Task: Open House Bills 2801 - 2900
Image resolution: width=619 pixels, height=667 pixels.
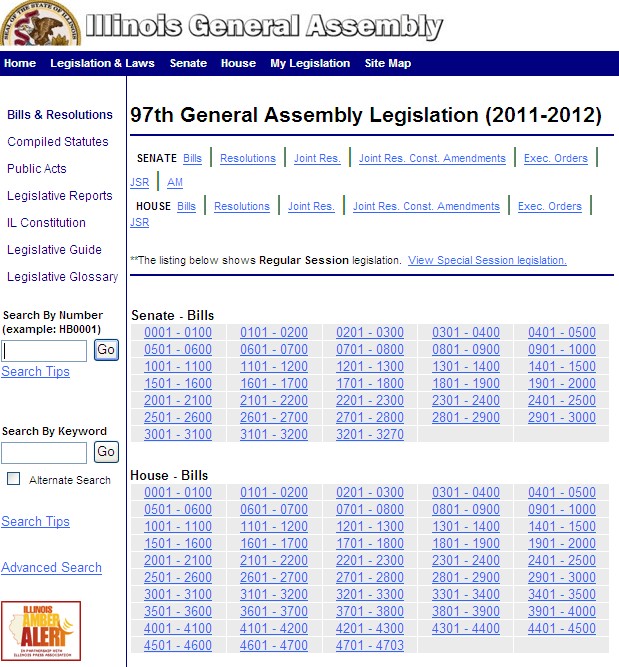Action: click(x=466, y=578)
